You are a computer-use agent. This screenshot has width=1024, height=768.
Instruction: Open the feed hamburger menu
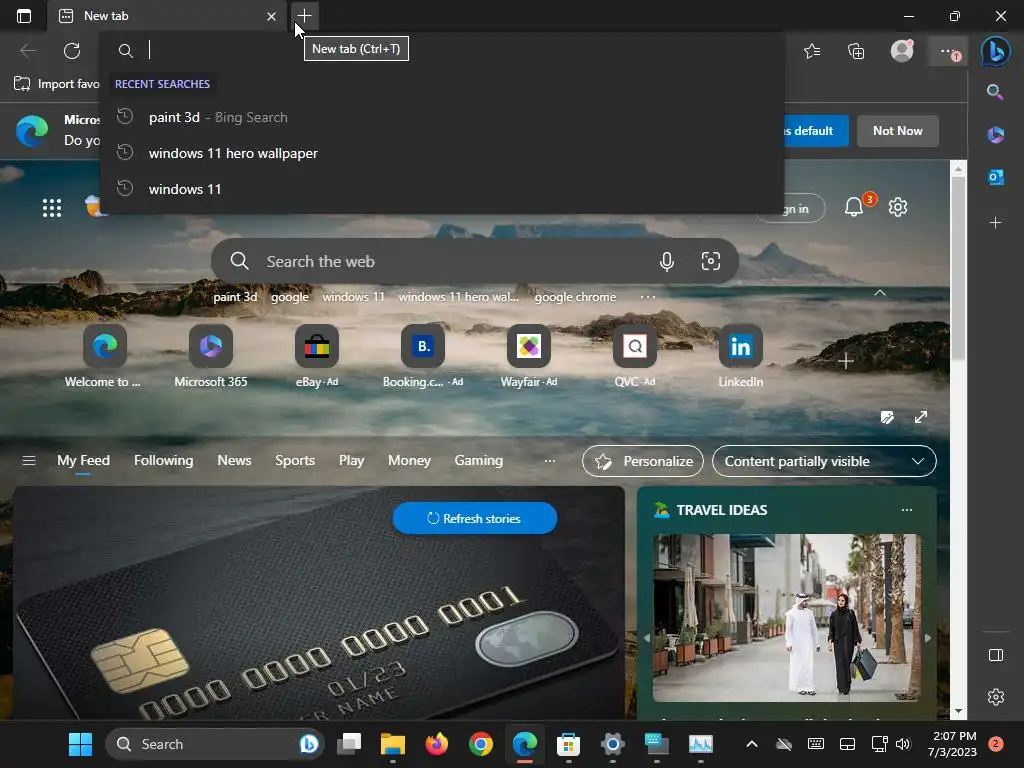click(29, 461)
